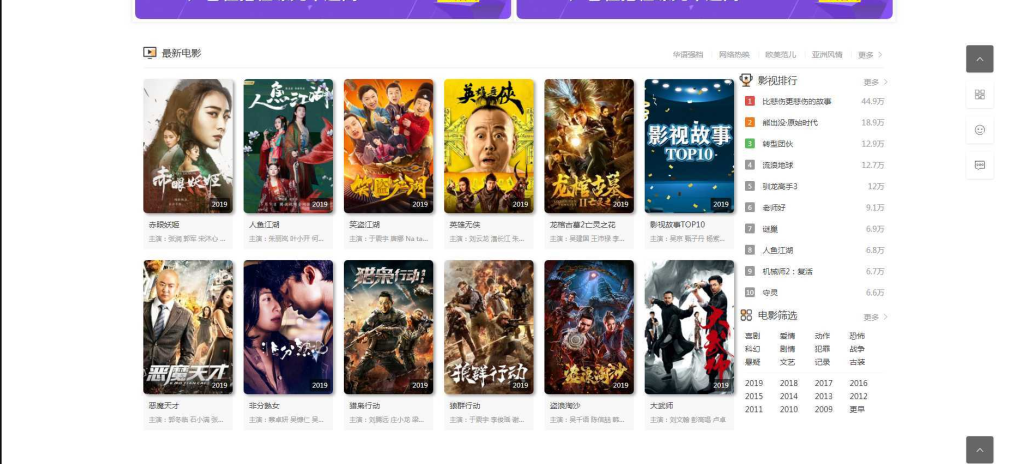Click the 主演 cast line under 笑盗江湖

tap(389, 239)
